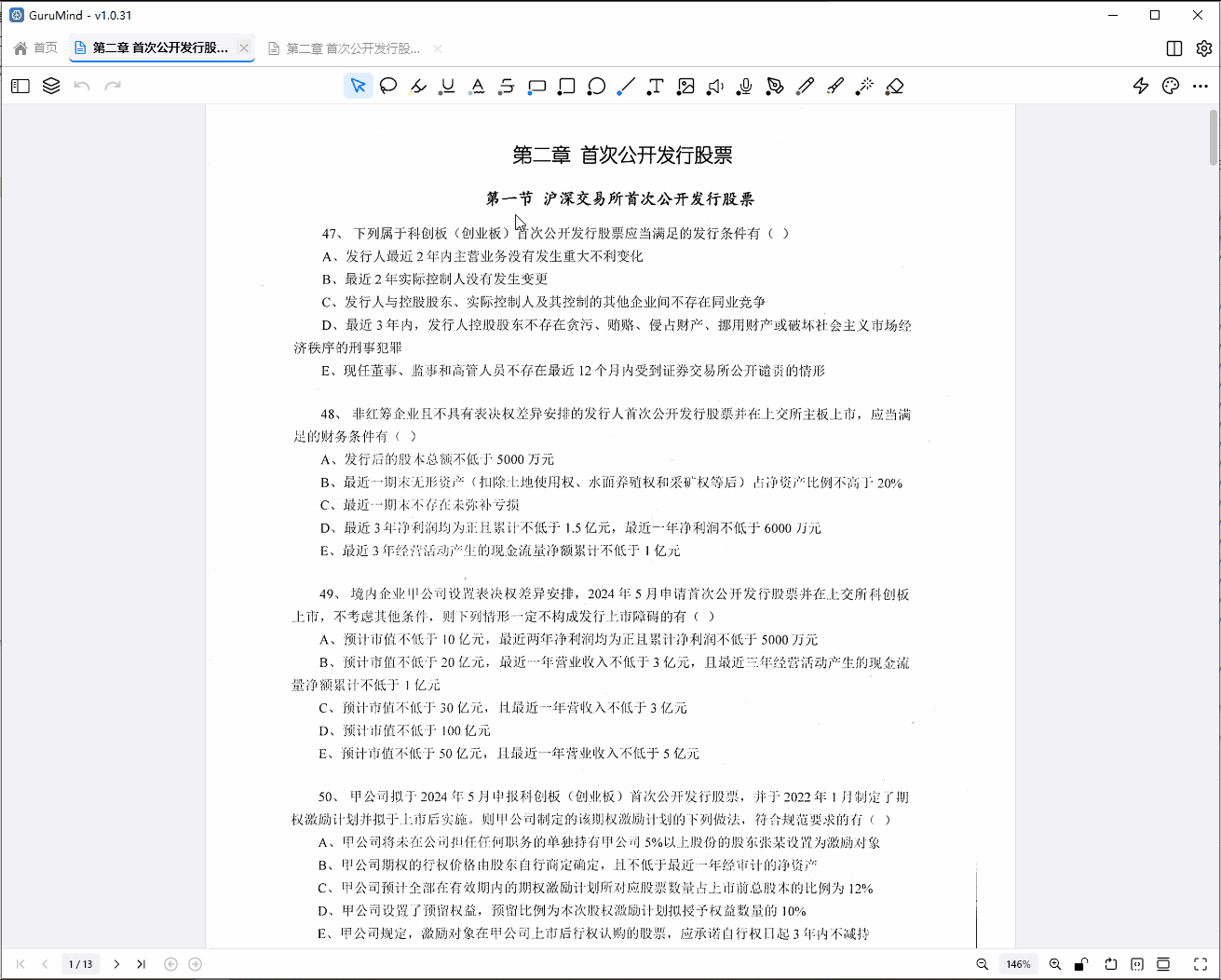Select the microphone recording tool

[746, 86]
